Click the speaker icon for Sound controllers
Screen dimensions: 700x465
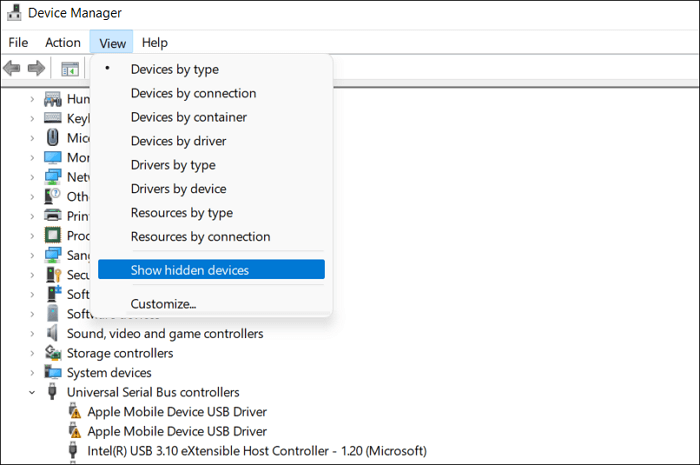[53, 333]
